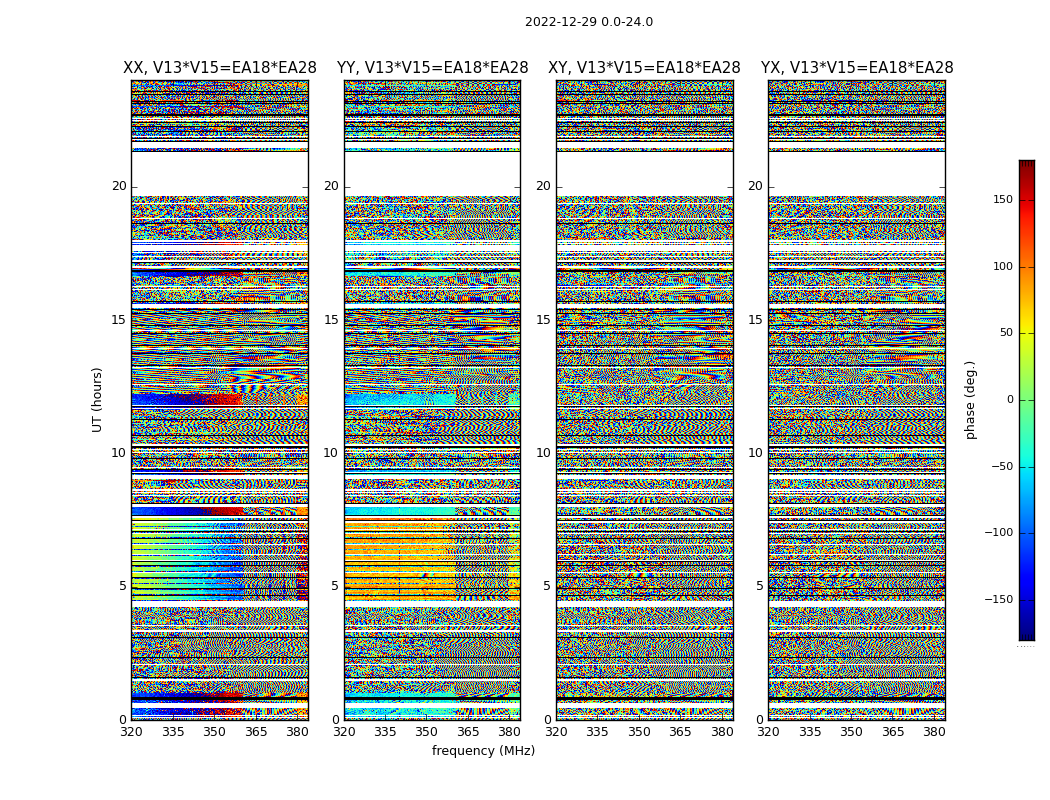Viewport: 1050px width, 800px height.
Task: Click the XY, V13*V15=EA18*EA28 panel title
Action: pos(644,68)
